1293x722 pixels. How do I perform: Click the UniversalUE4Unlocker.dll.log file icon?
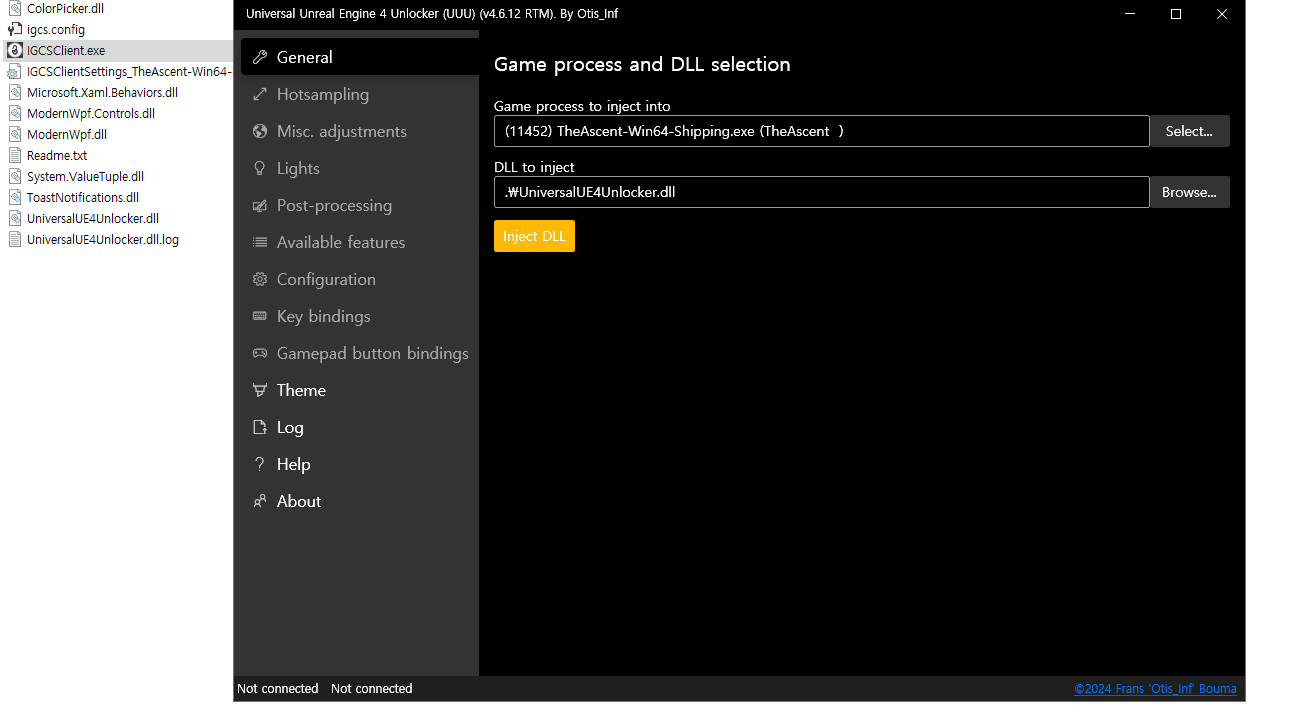tap(15, 239)
